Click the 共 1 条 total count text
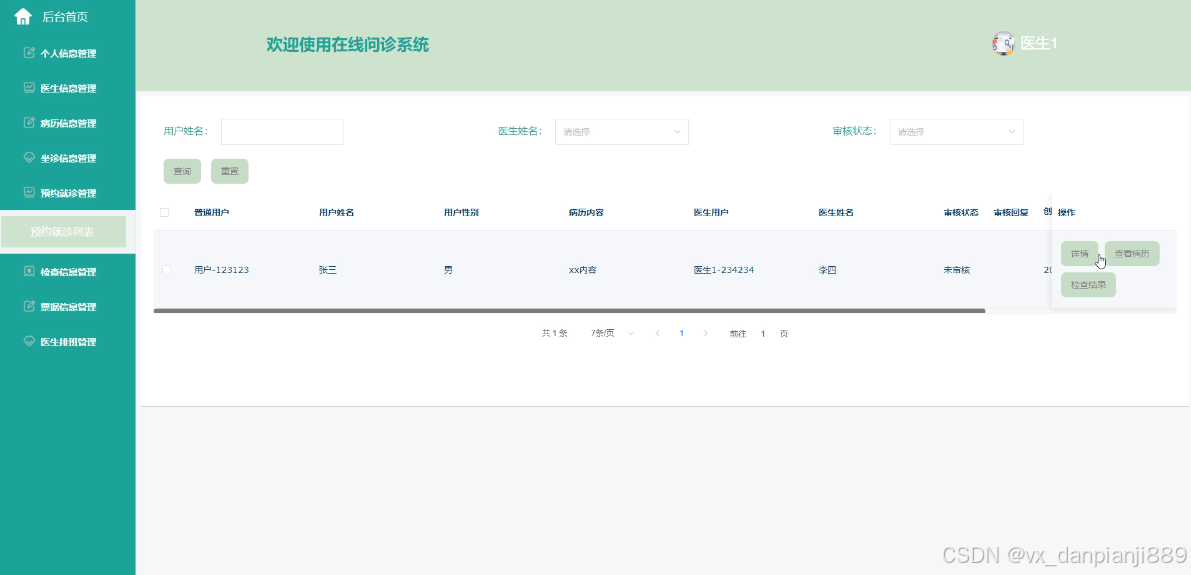The width and height of the screenshot is (1191, 575). tap(554, 333)
